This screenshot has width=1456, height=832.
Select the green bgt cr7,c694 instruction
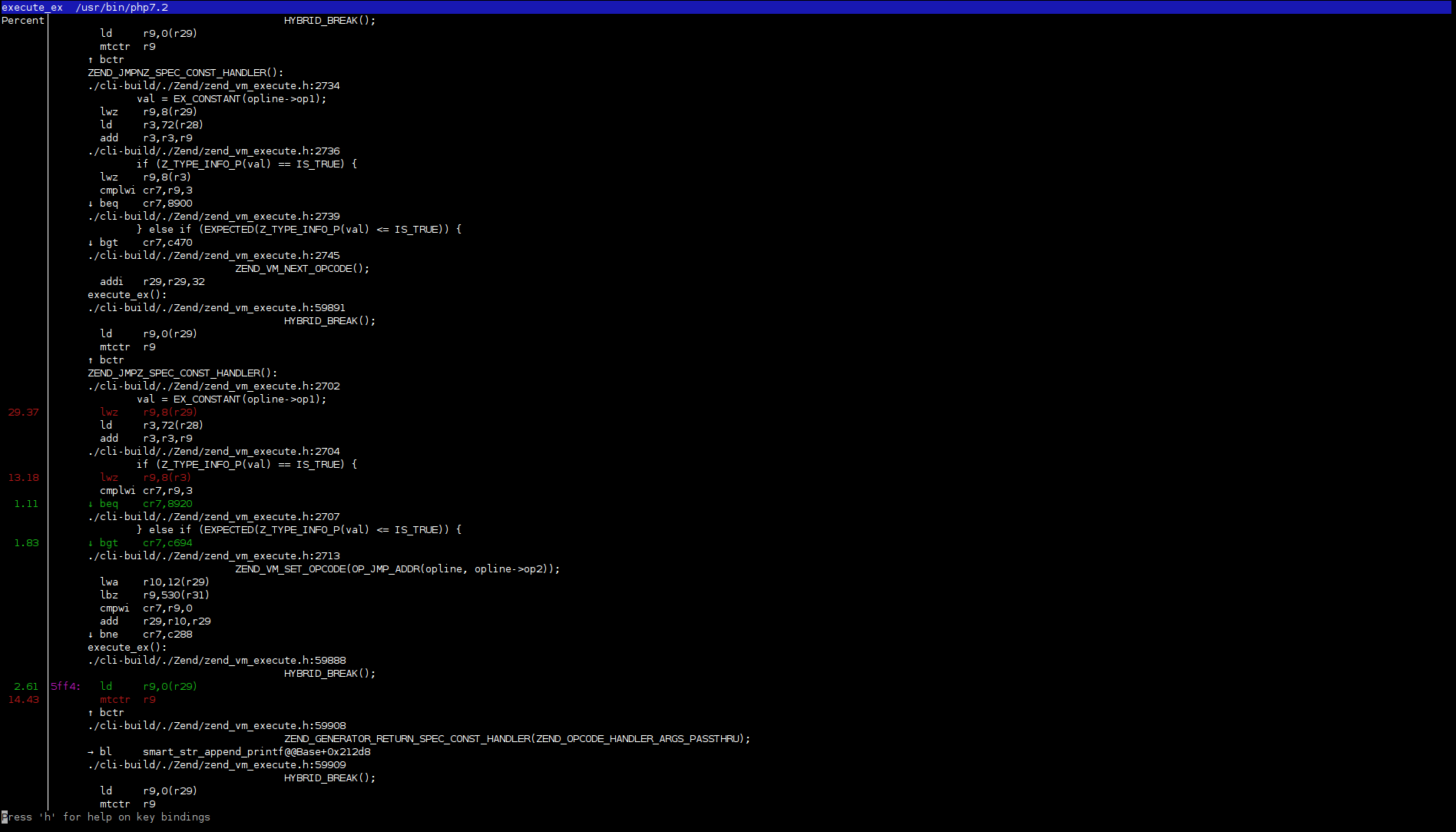pyautogui.click(x=140, y=542)
